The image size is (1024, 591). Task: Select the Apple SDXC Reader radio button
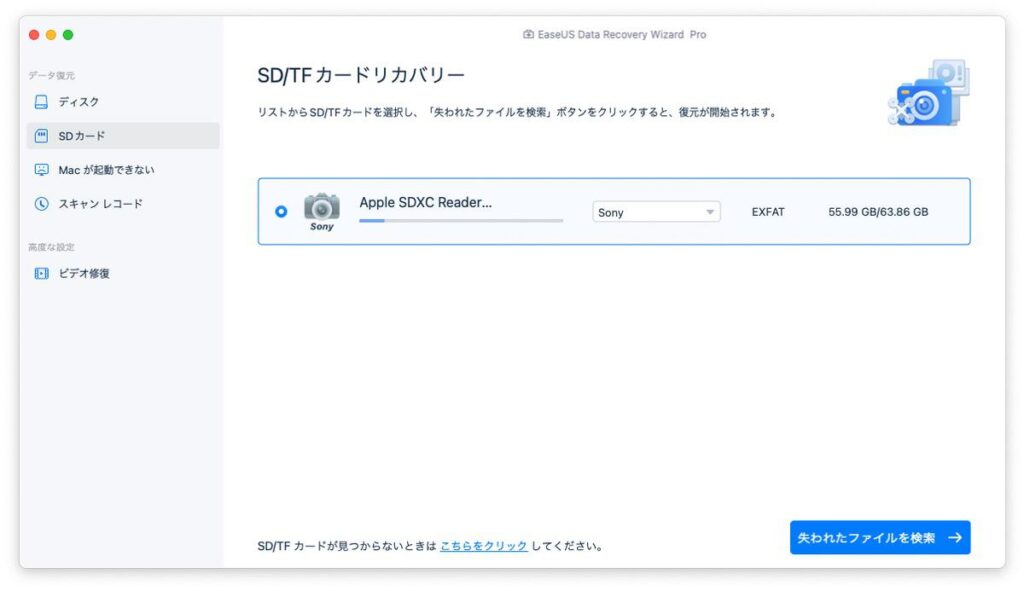281,212
